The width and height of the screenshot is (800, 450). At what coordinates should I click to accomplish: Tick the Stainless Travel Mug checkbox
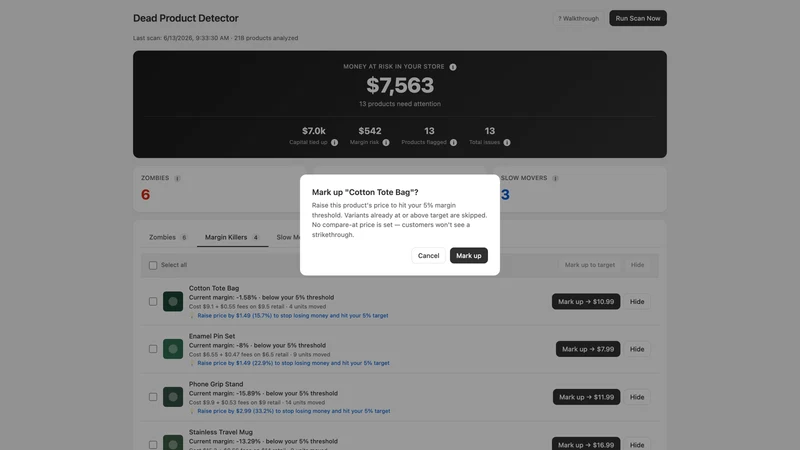(x=153, y=444)
